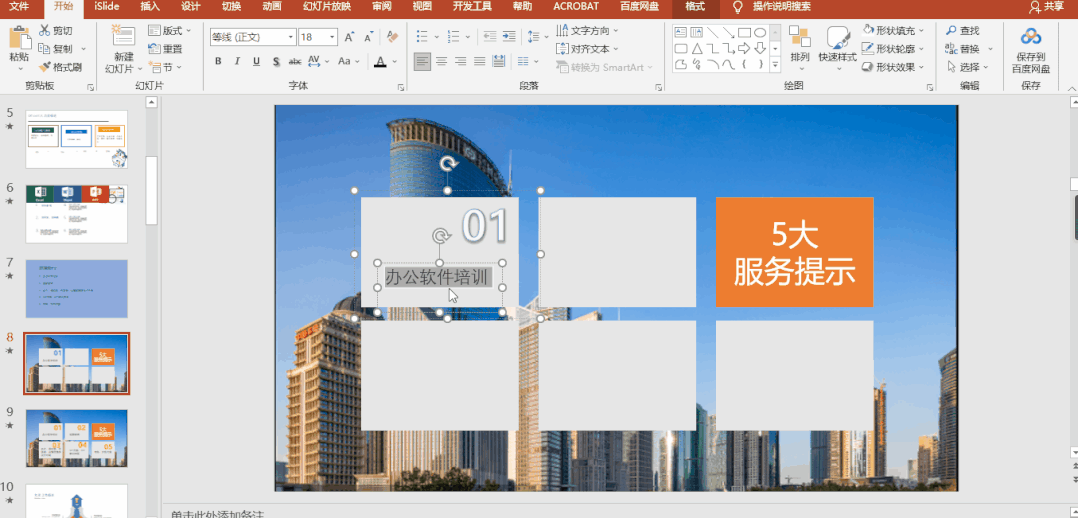Toggle Italic formatting

tap(237, 61)
